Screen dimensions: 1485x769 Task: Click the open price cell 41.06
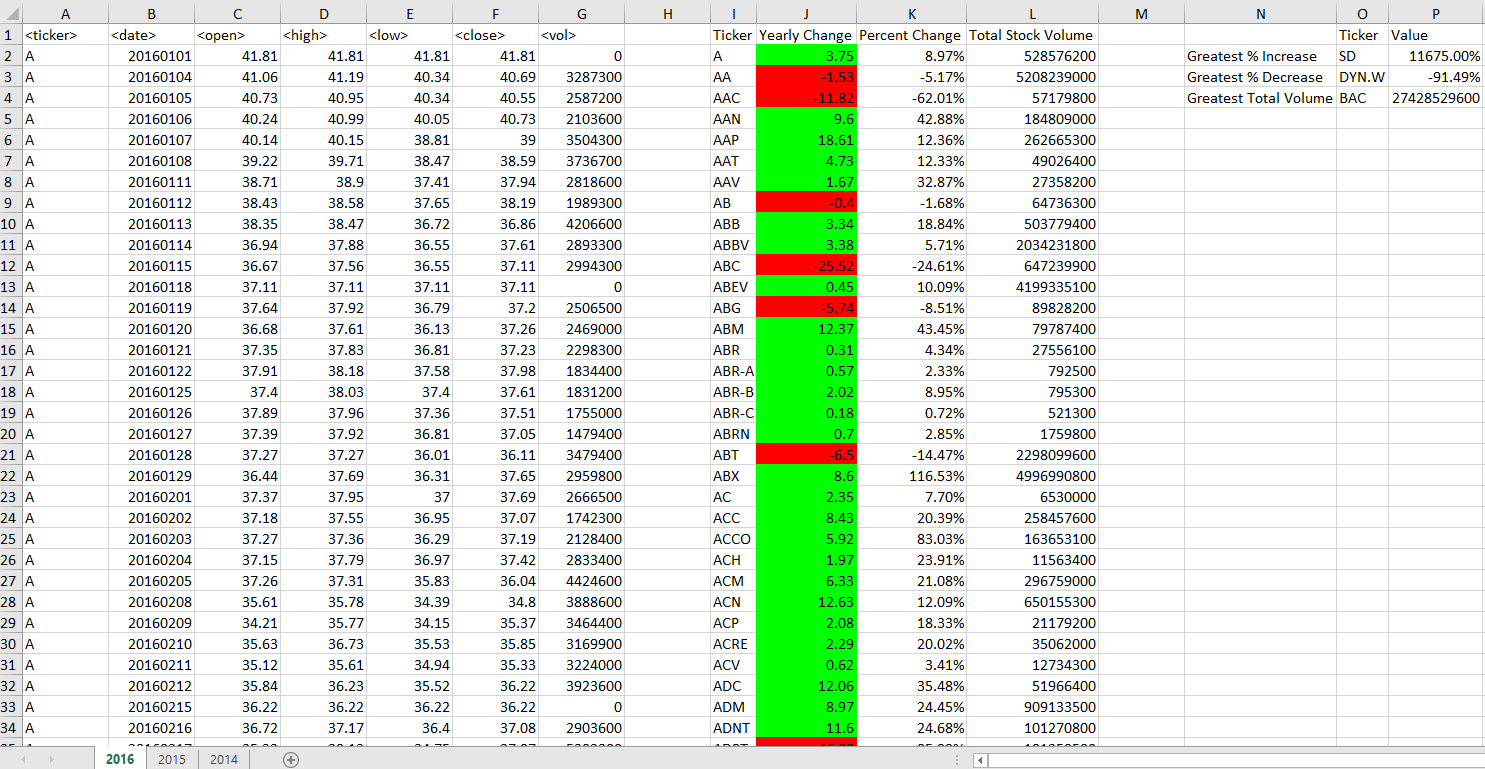[237, 77]
